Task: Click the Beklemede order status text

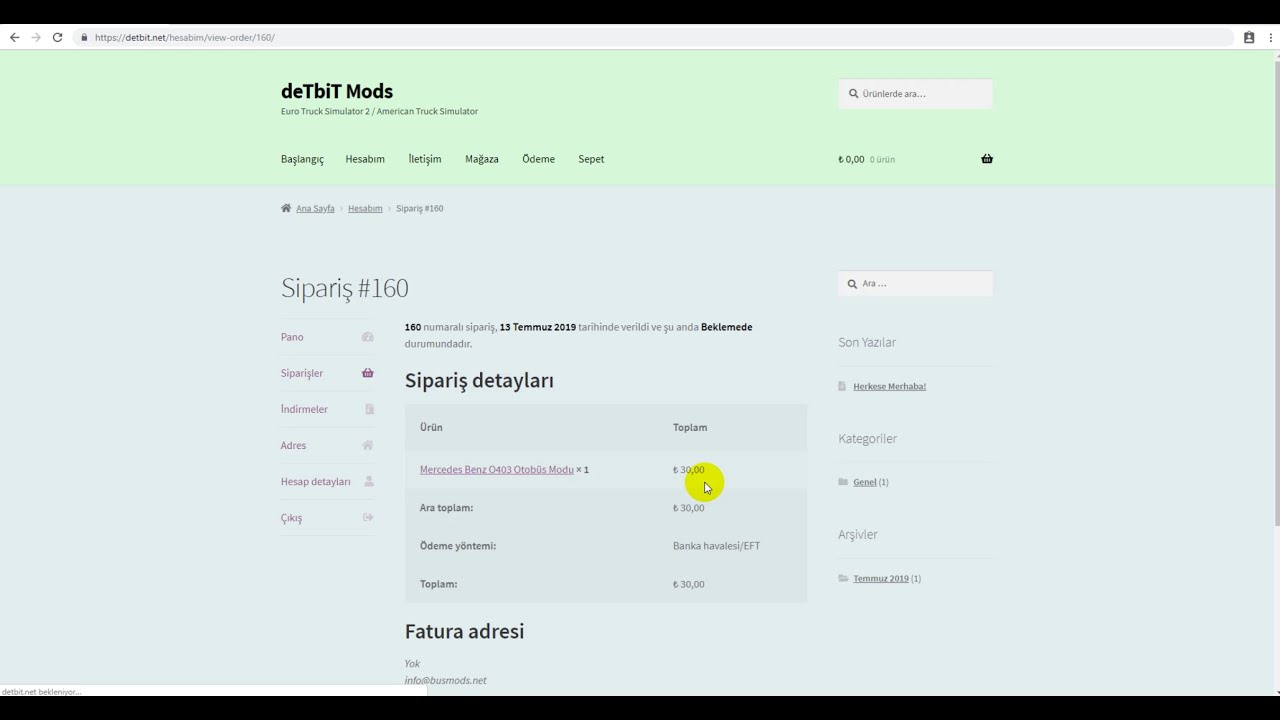Action: [x=727, y=327]
